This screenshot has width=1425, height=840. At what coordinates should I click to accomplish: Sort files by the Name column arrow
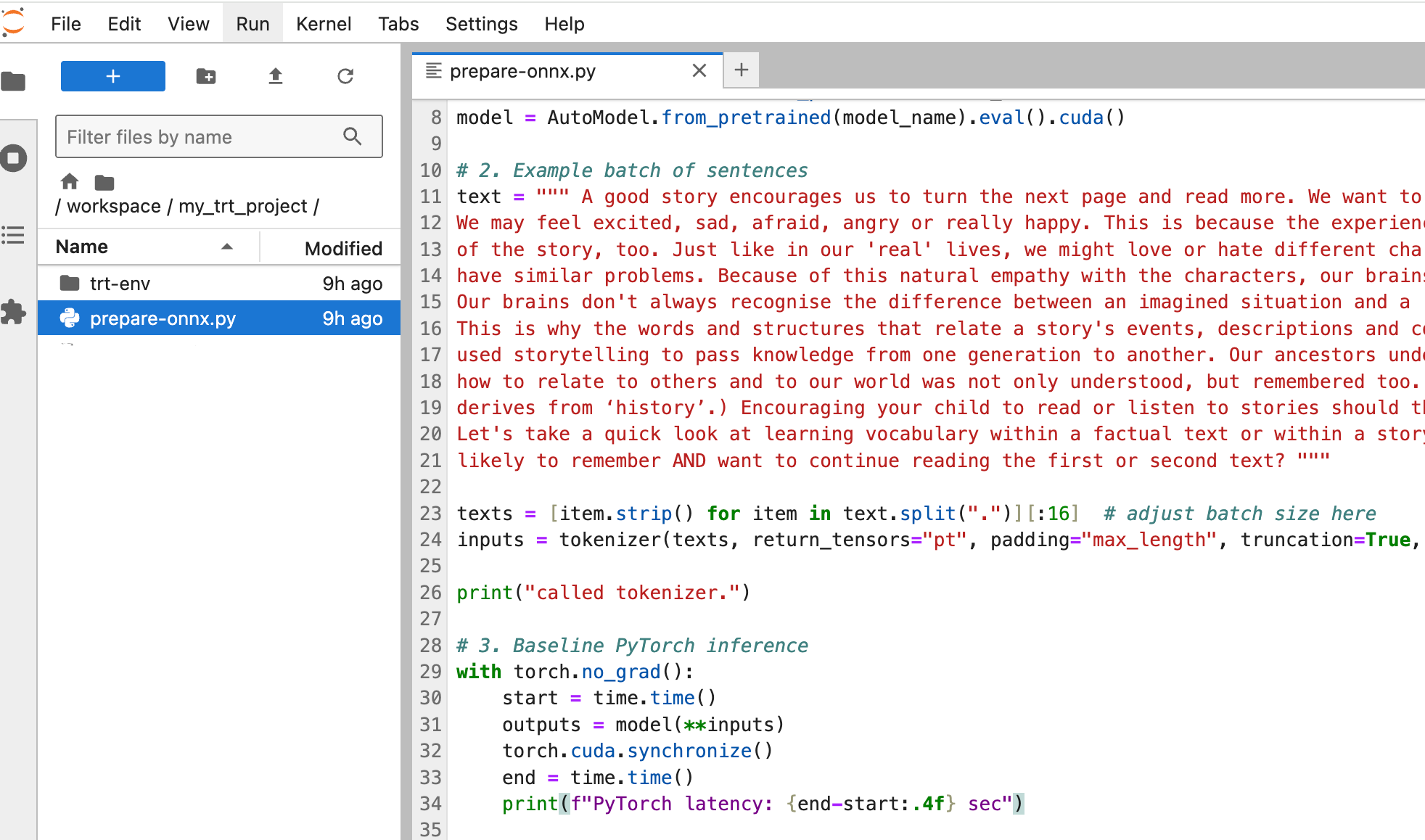pyautogui.click(x=227, y=247)
